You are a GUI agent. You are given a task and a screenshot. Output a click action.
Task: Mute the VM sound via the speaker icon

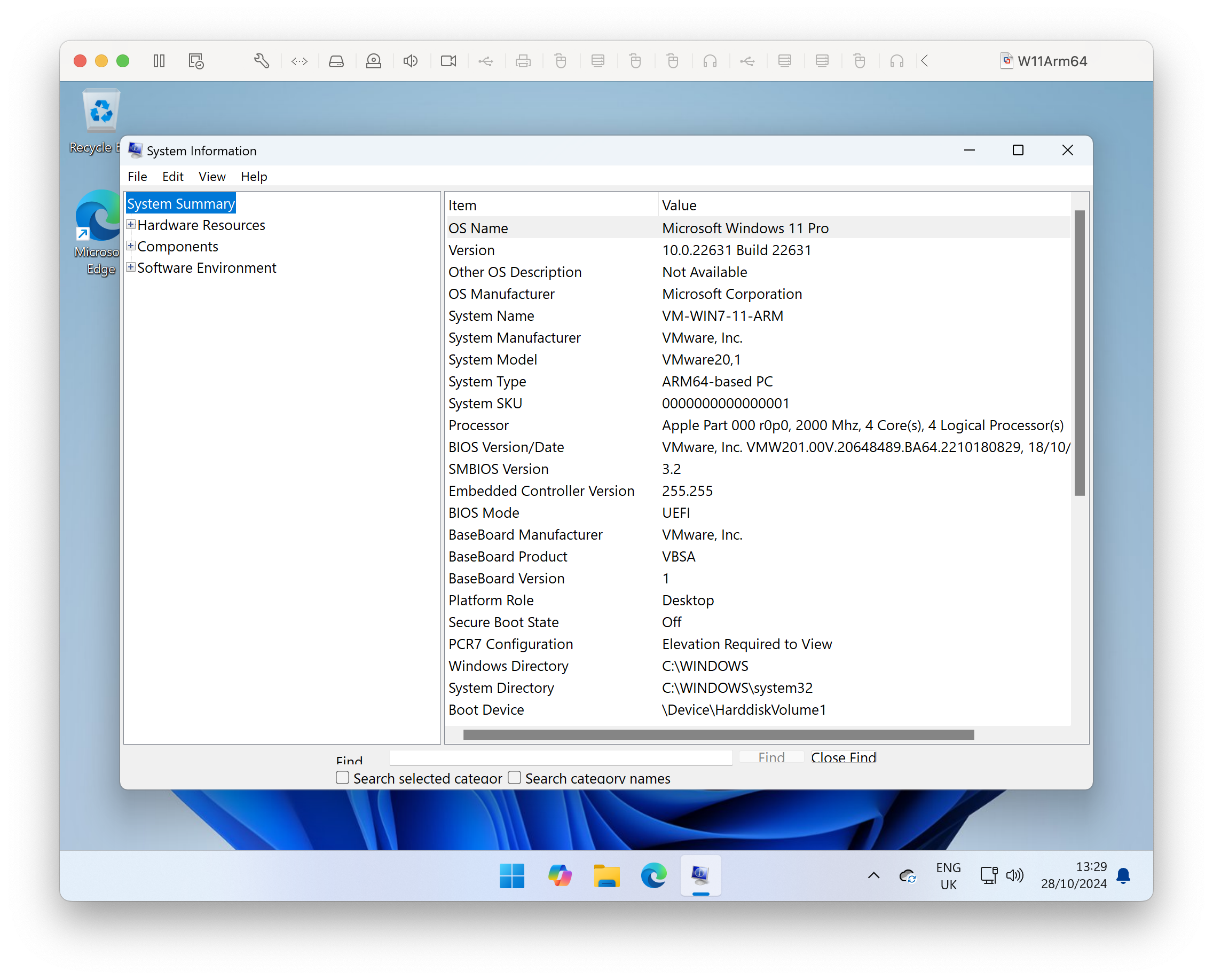[x=411, y=61]
